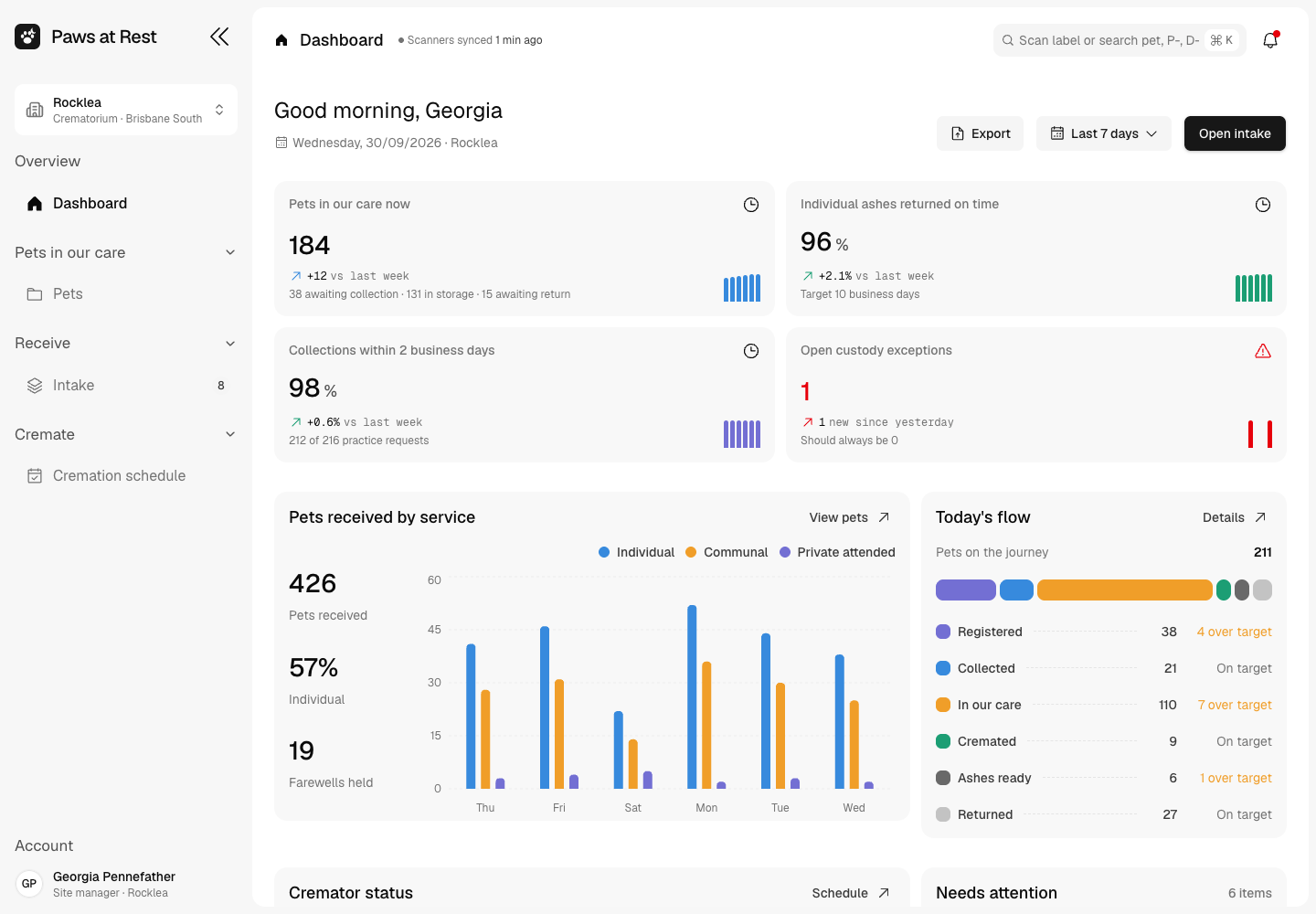Image resolution: width=1316 pixels, height=914 pixels.
Task: Click the clock icon on Individual ashes returned card
Action: [1263, 205]
